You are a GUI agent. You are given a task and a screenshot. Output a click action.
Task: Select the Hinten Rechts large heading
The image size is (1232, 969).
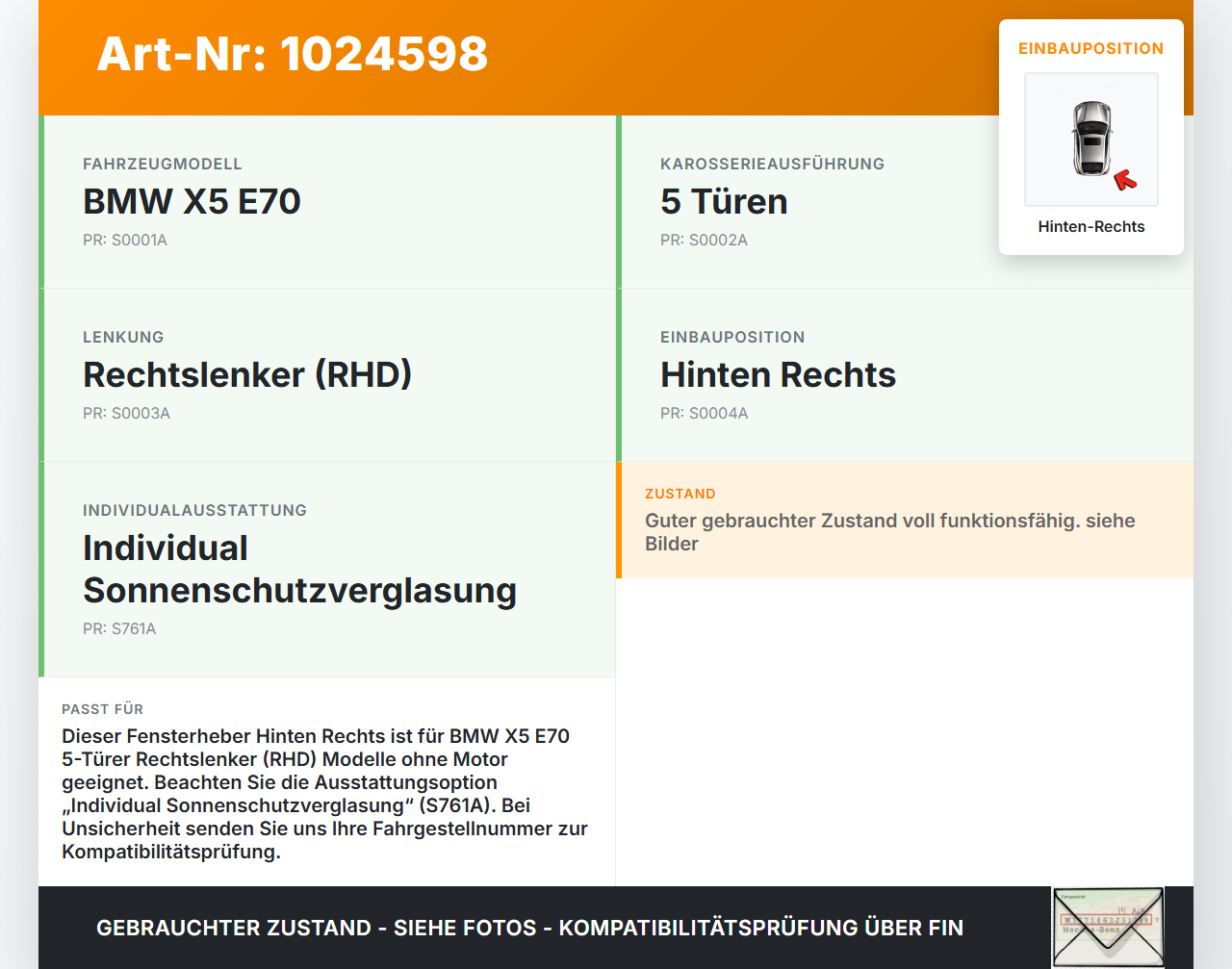point(778,374)
